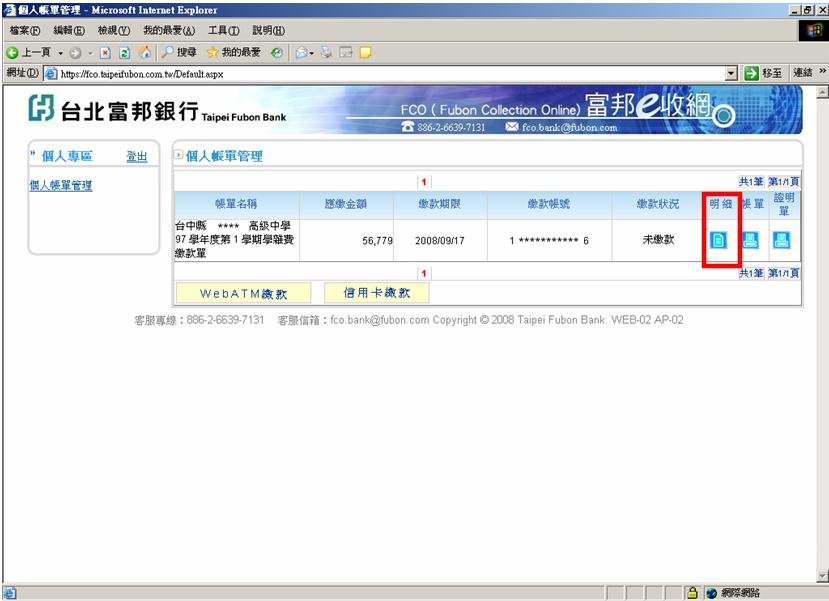Click the 信用卡繳款 button
Screen dimensions: 829x601
coord(376,293)
